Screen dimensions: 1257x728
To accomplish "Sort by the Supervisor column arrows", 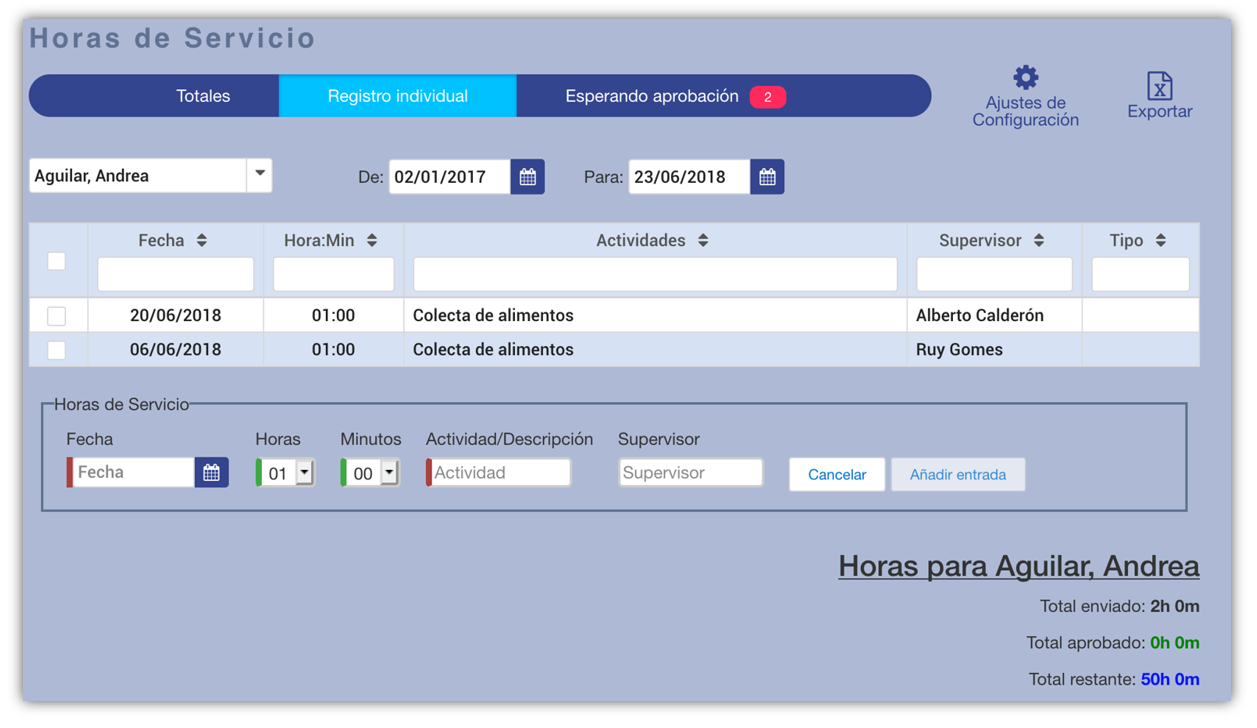I will tap(1039, 241).
